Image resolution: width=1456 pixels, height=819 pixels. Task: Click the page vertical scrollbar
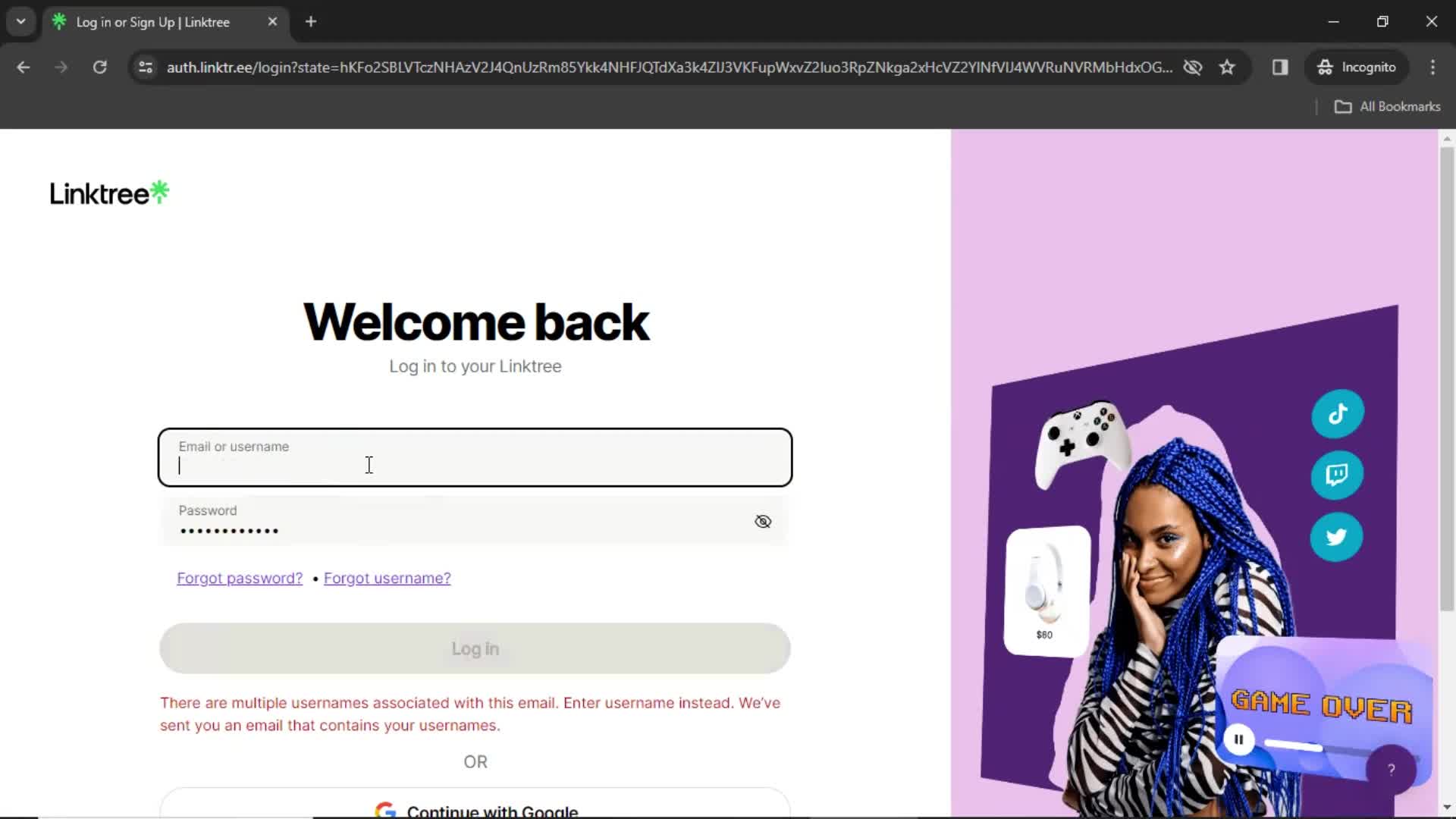[1447, 378]
